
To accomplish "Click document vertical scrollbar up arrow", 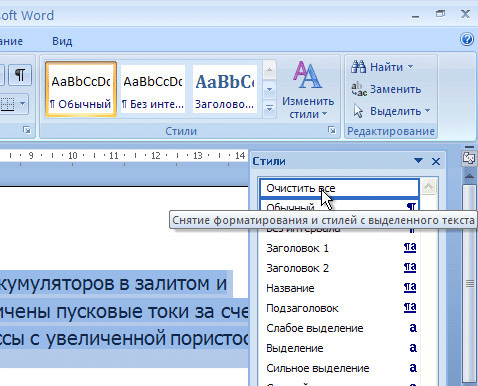I will (469, 175).
